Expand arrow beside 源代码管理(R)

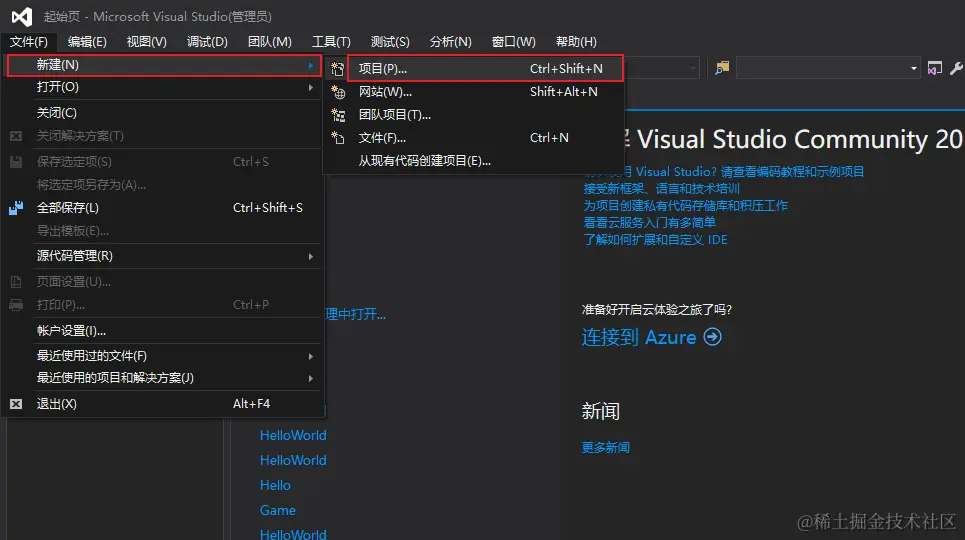311,256
